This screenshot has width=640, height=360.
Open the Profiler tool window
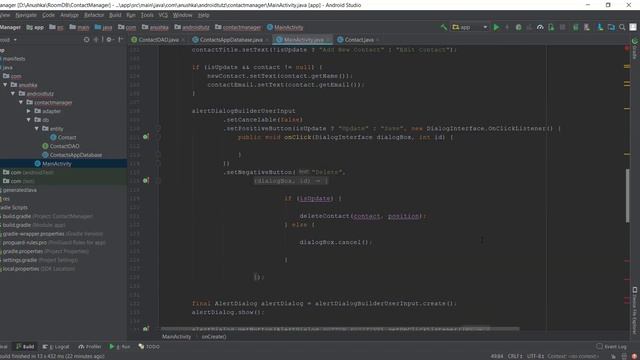[89, 347]
